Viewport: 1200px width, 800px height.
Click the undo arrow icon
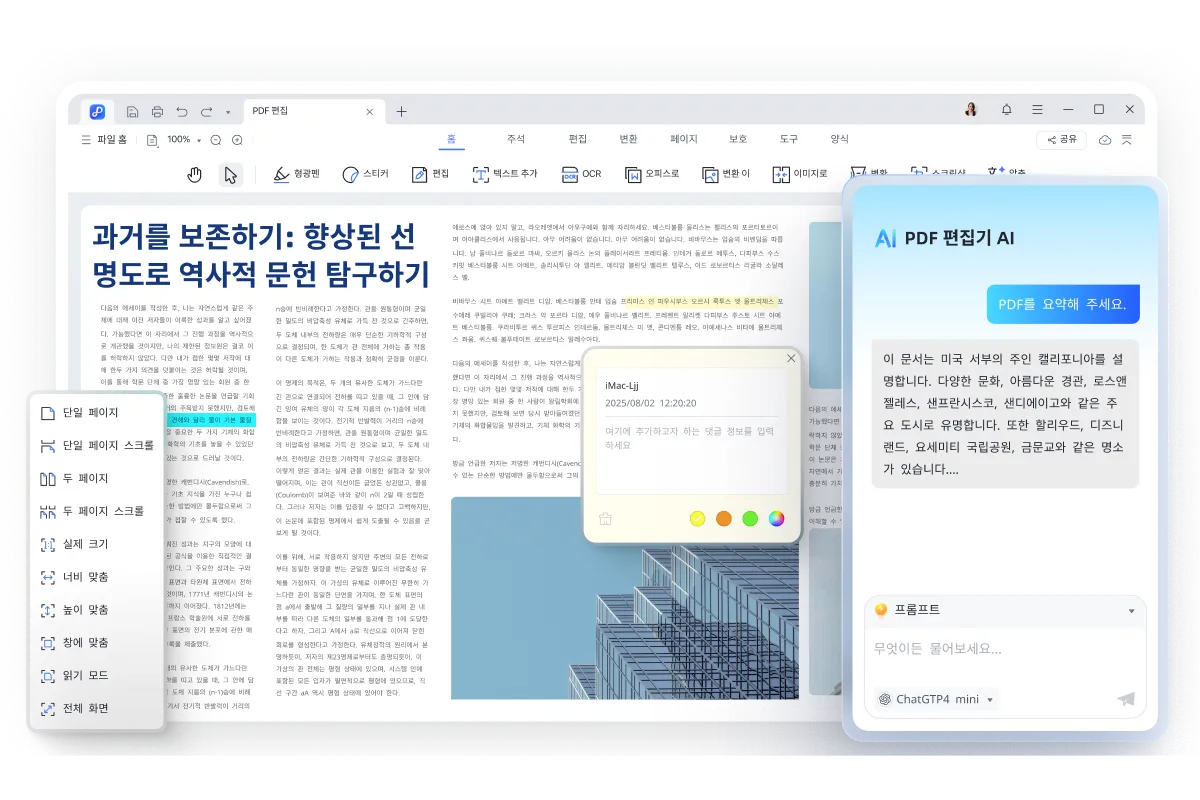tap(181, 111)
